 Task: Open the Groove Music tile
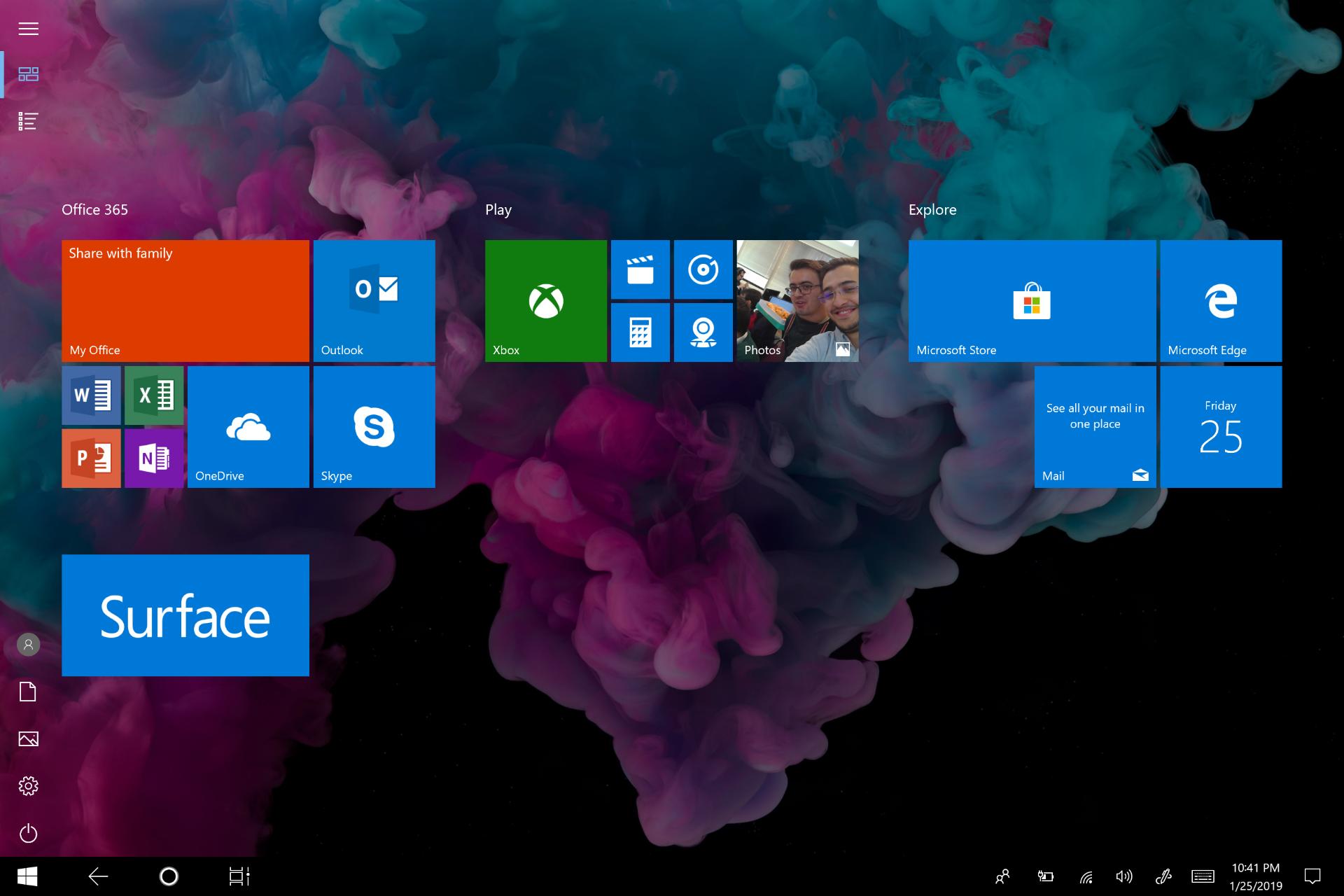(x=703, y=269)
